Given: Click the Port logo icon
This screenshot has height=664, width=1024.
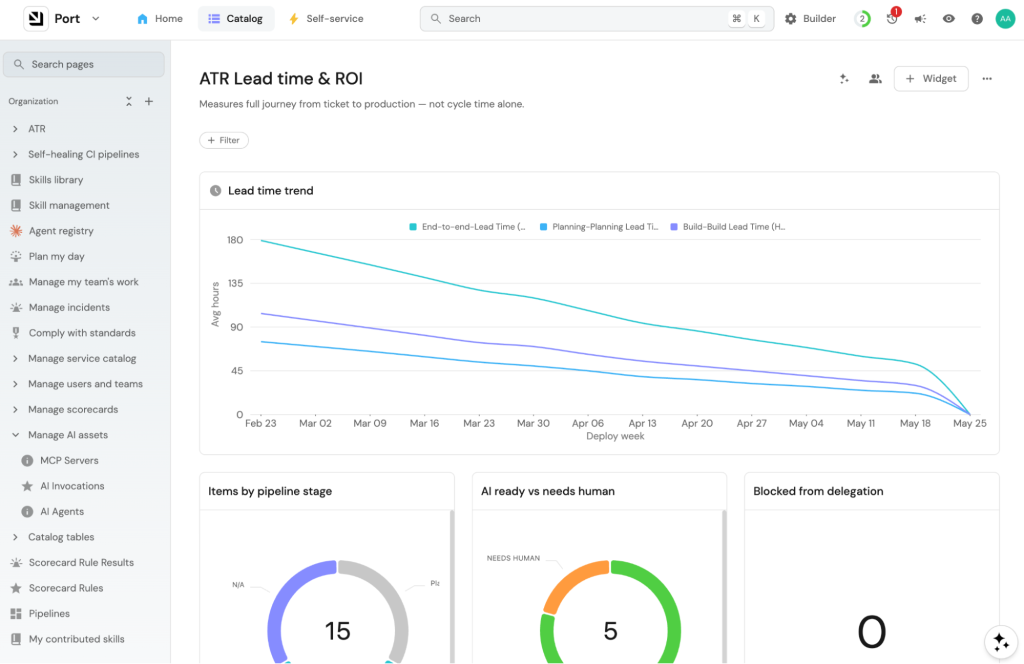Looking at the screenshot, I should coord(36,18).
